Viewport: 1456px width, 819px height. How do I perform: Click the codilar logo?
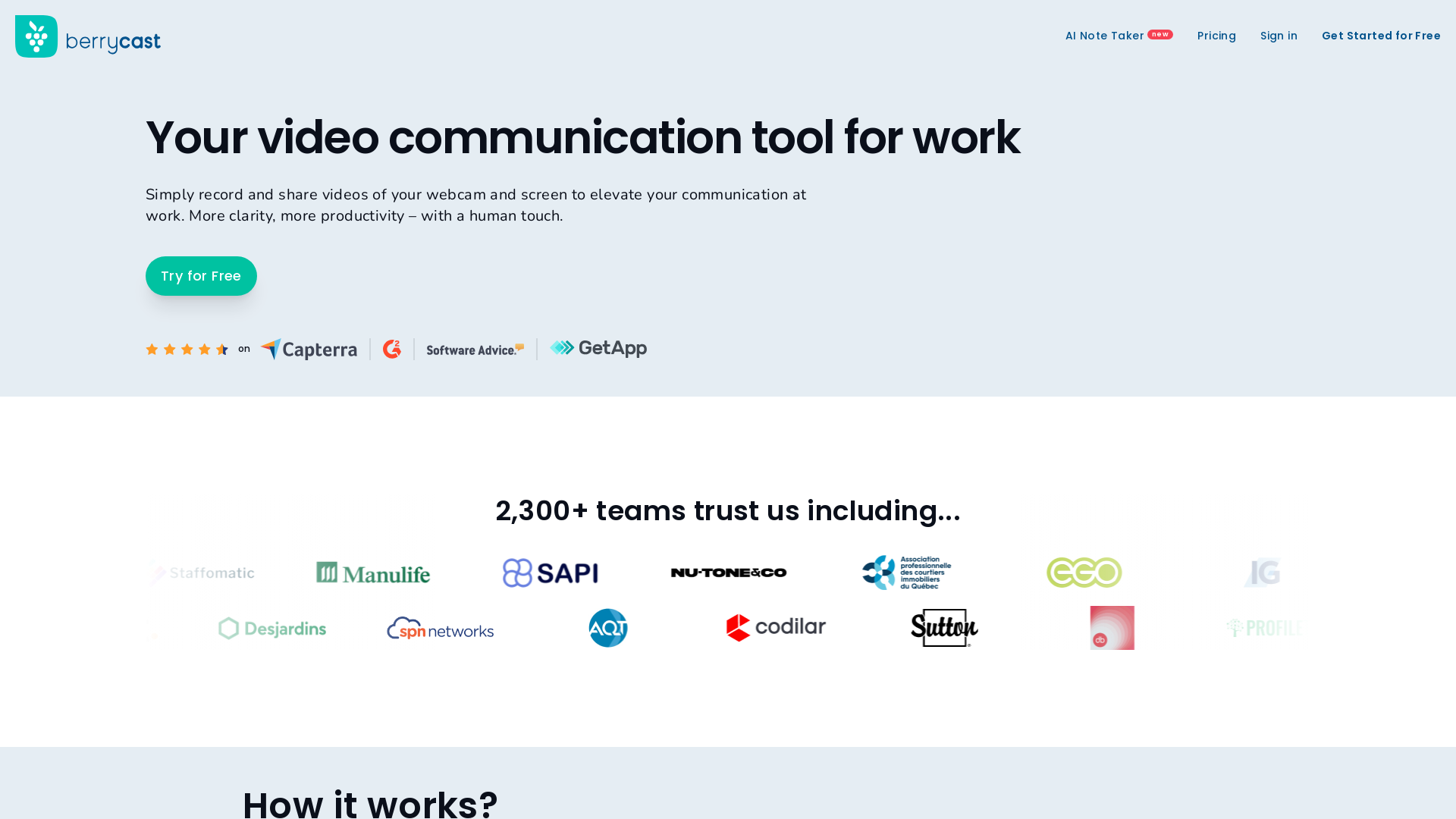pyautogui.click(x=776, y=627)
